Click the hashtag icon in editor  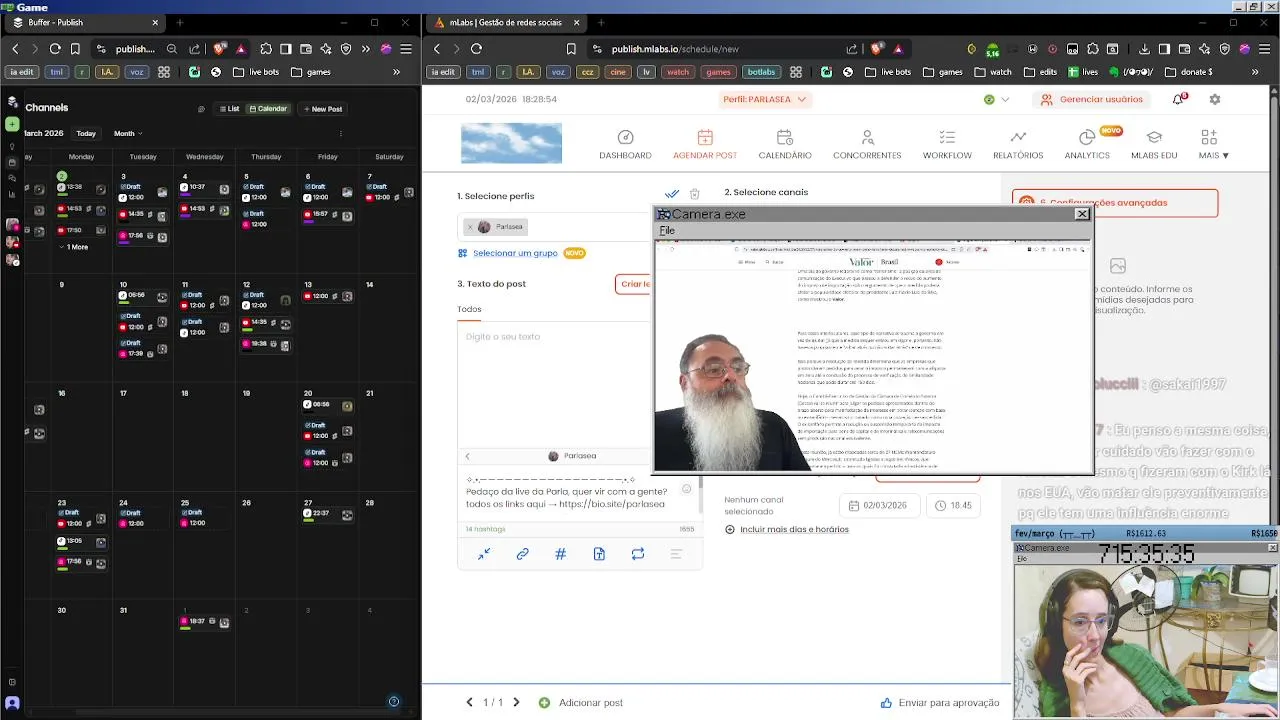click(560, 554)
